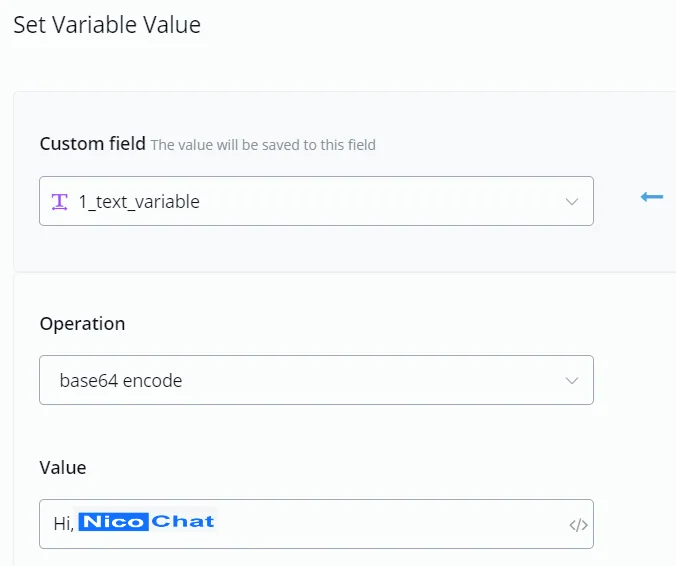676x566 pixels.
Task: Click the Operation label
Action: (x=82, y=324)
